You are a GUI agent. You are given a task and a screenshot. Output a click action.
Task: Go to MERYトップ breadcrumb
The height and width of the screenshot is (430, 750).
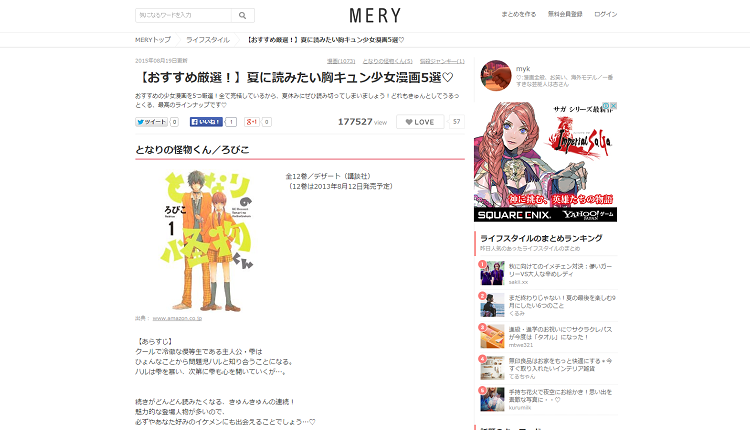[x=153, y=40]
